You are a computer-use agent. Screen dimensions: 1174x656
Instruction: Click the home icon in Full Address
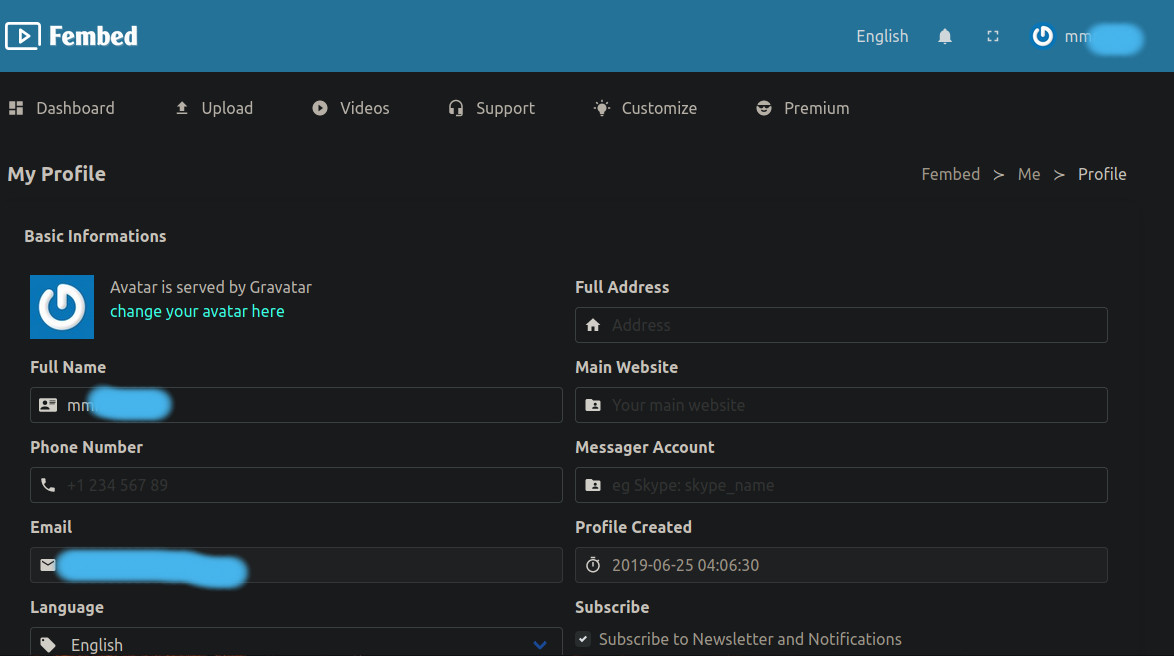[593, 325]
